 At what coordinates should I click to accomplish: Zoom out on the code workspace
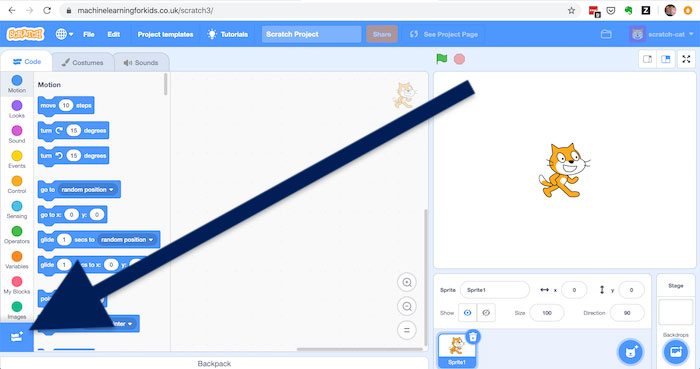407,306
